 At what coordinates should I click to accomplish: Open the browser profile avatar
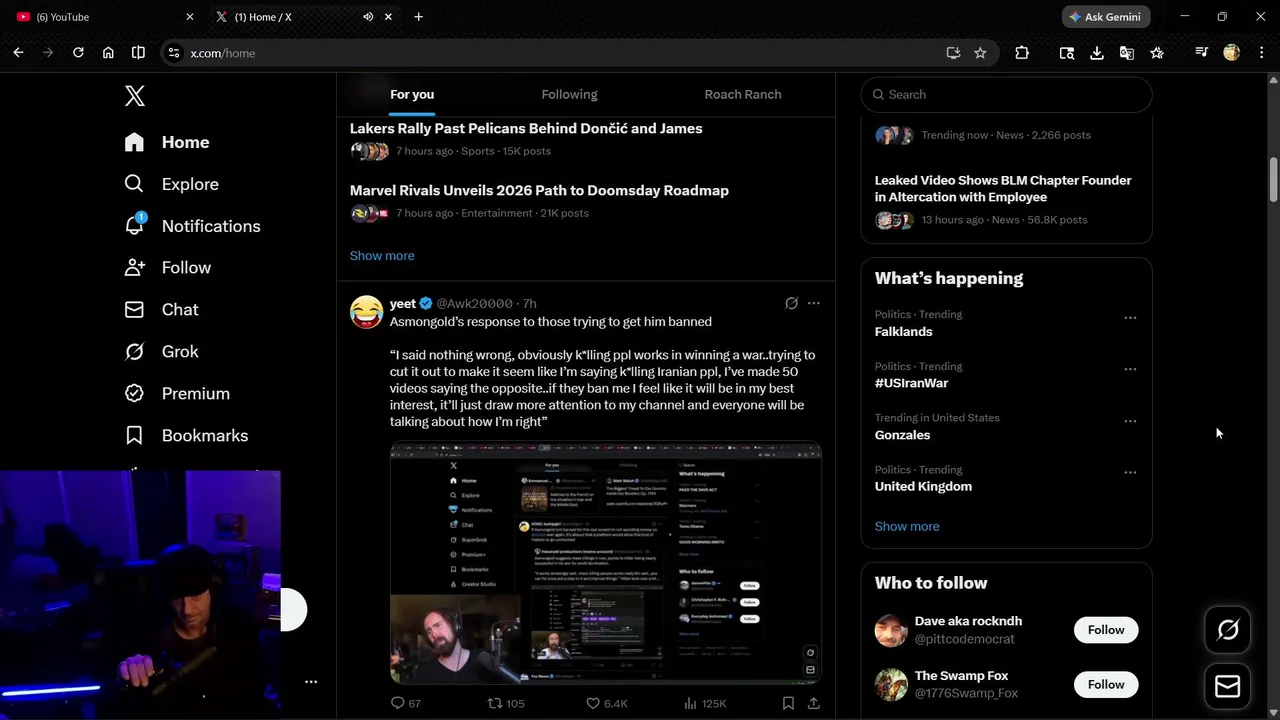pyautogui.click(x=1232, y=53)
